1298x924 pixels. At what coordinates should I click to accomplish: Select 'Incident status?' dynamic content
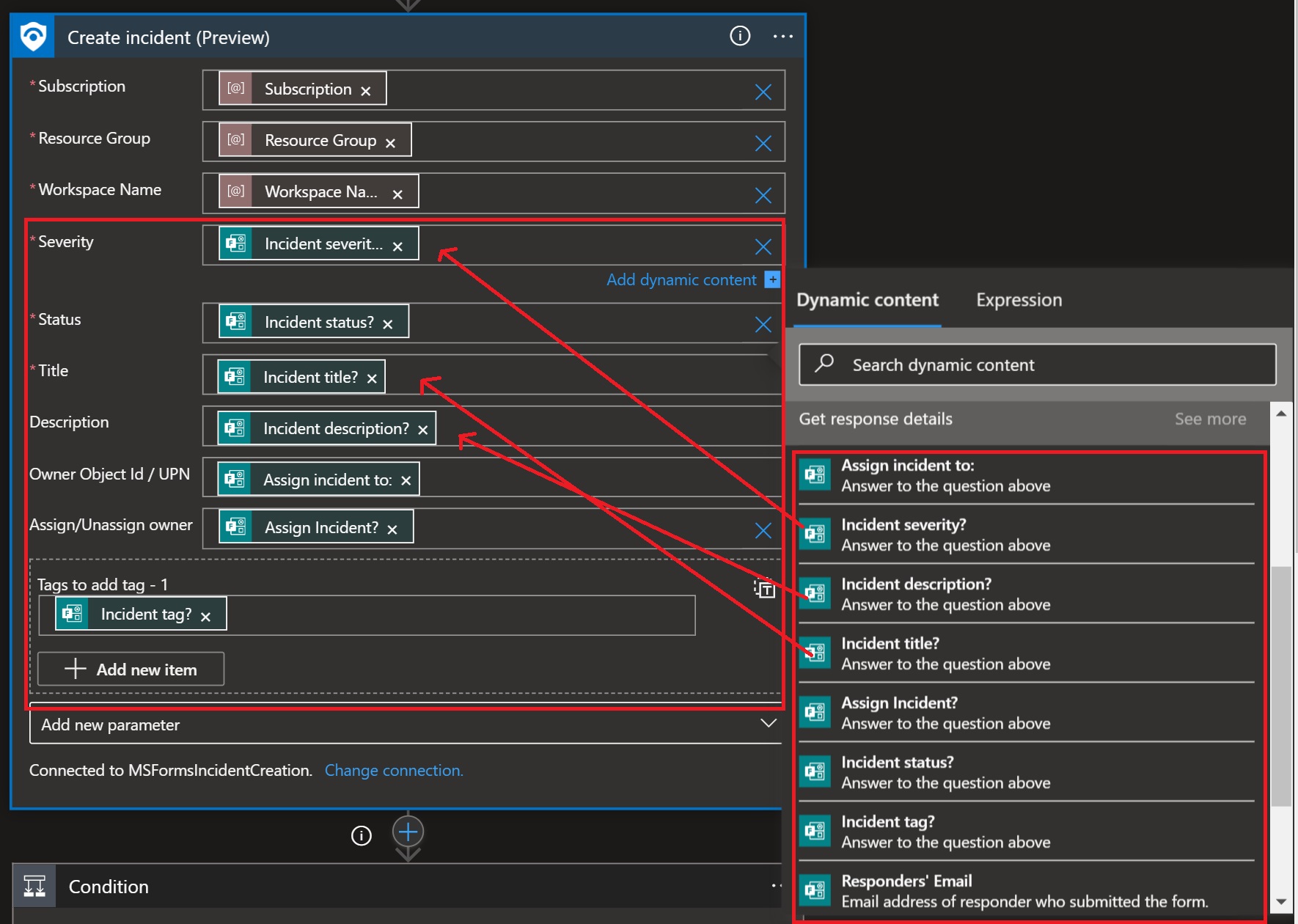1026,772
